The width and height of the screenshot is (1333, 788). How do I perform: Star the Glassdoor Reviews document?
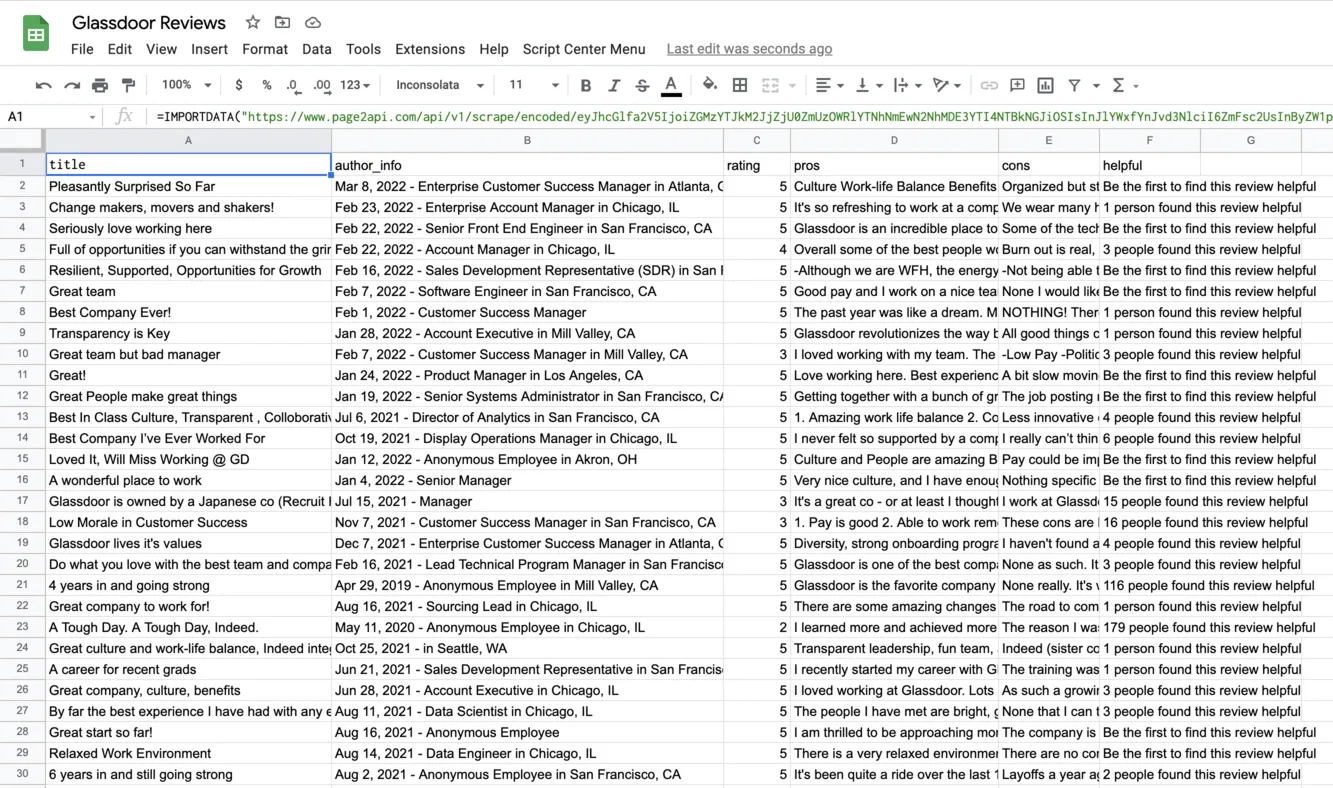[253, 22]
